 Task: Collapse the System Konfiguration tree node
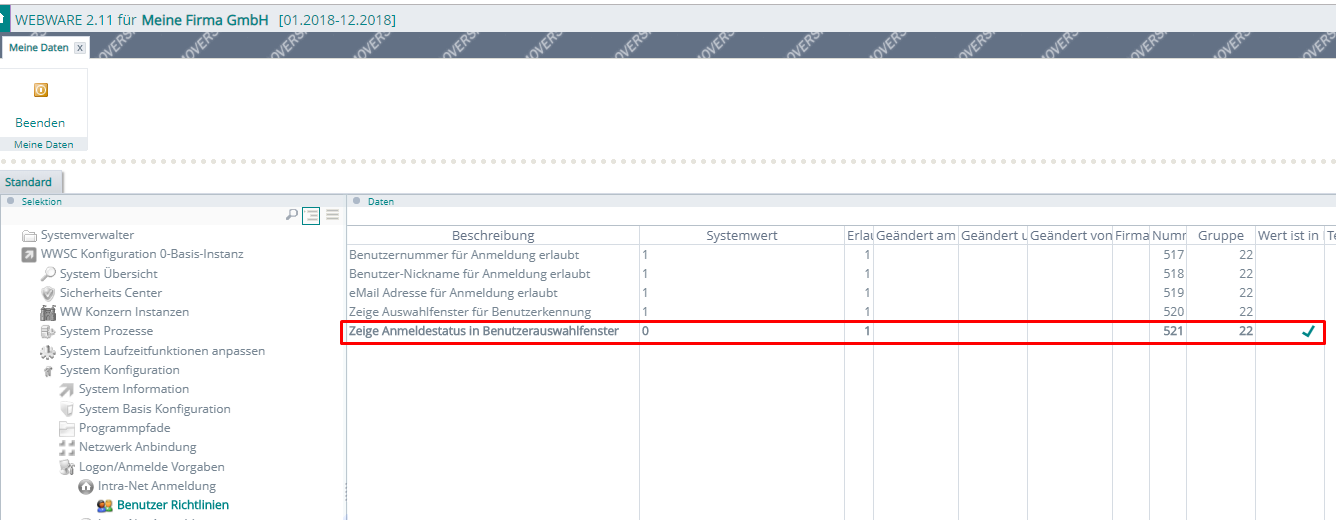pos(48,371)
